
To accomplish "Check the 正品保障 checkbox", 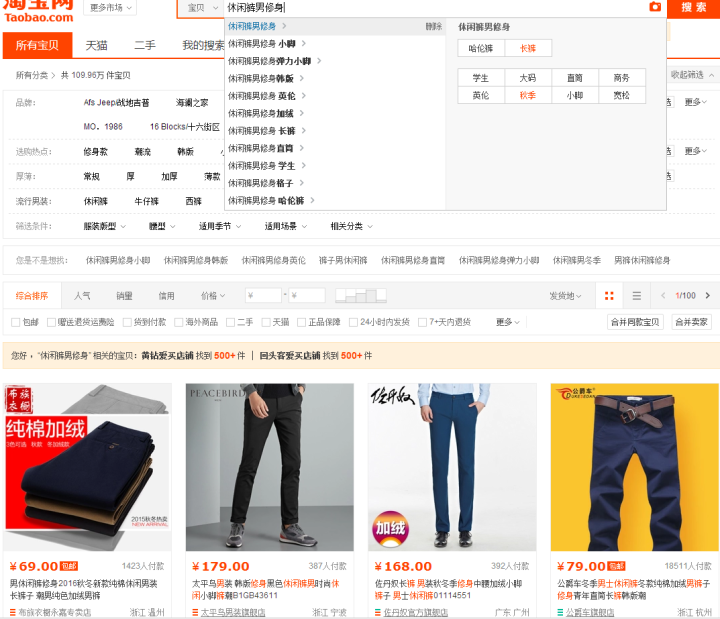I will [x=301, y=322].
